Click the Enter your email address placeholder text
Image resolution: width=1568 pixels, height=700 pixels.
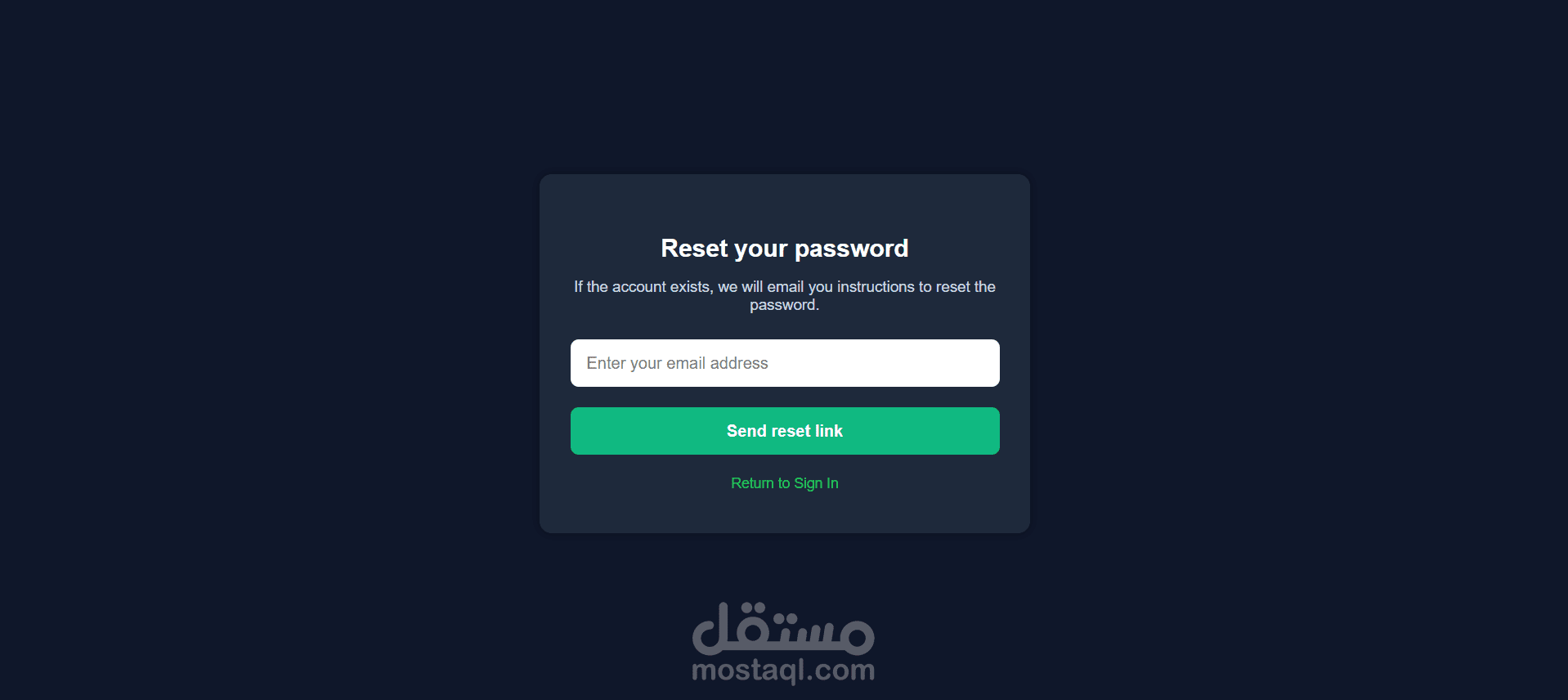point(677,363)
